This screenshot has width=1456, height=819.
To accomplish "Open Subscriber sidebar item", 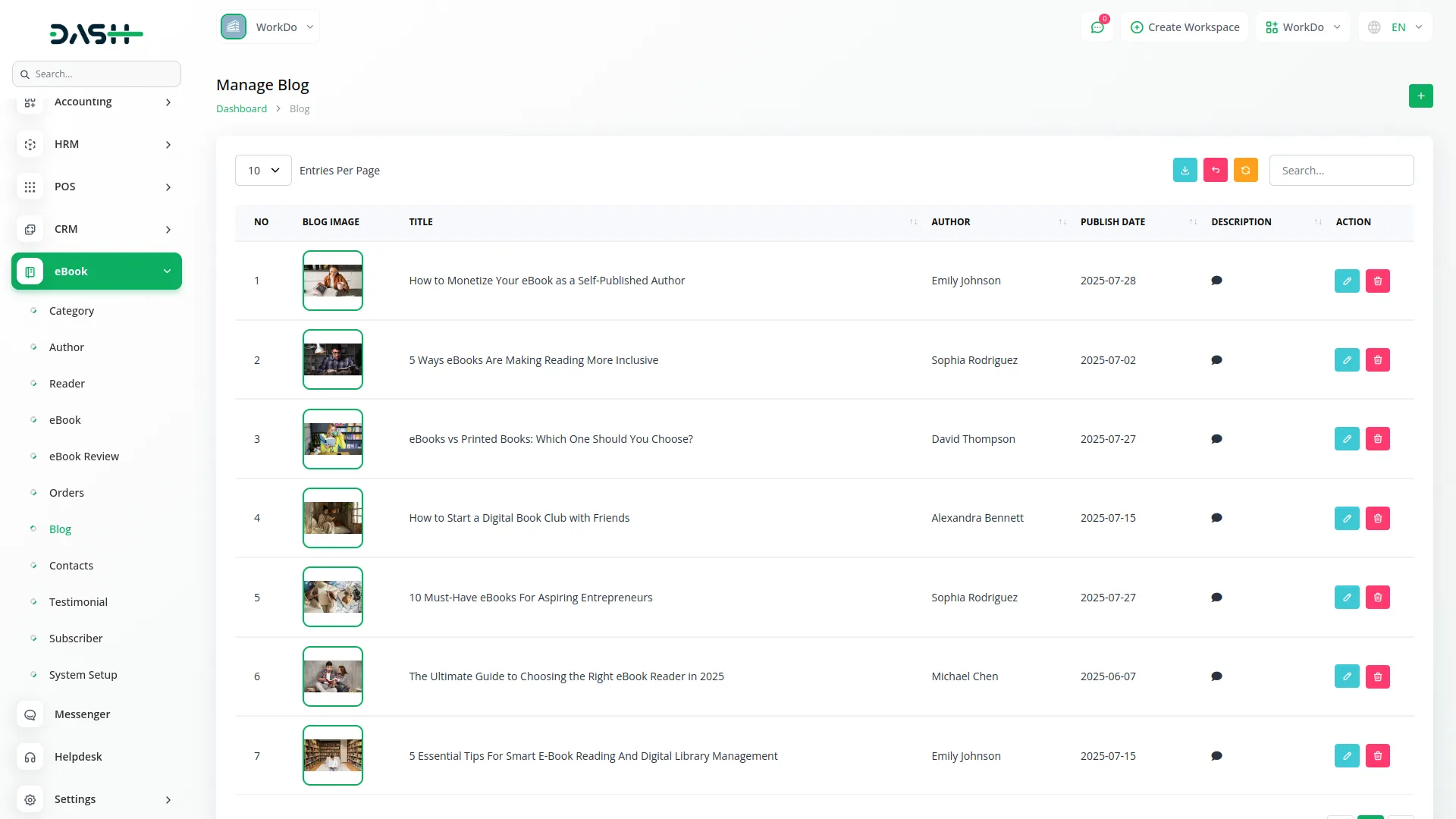I will [x=76, y=639].
